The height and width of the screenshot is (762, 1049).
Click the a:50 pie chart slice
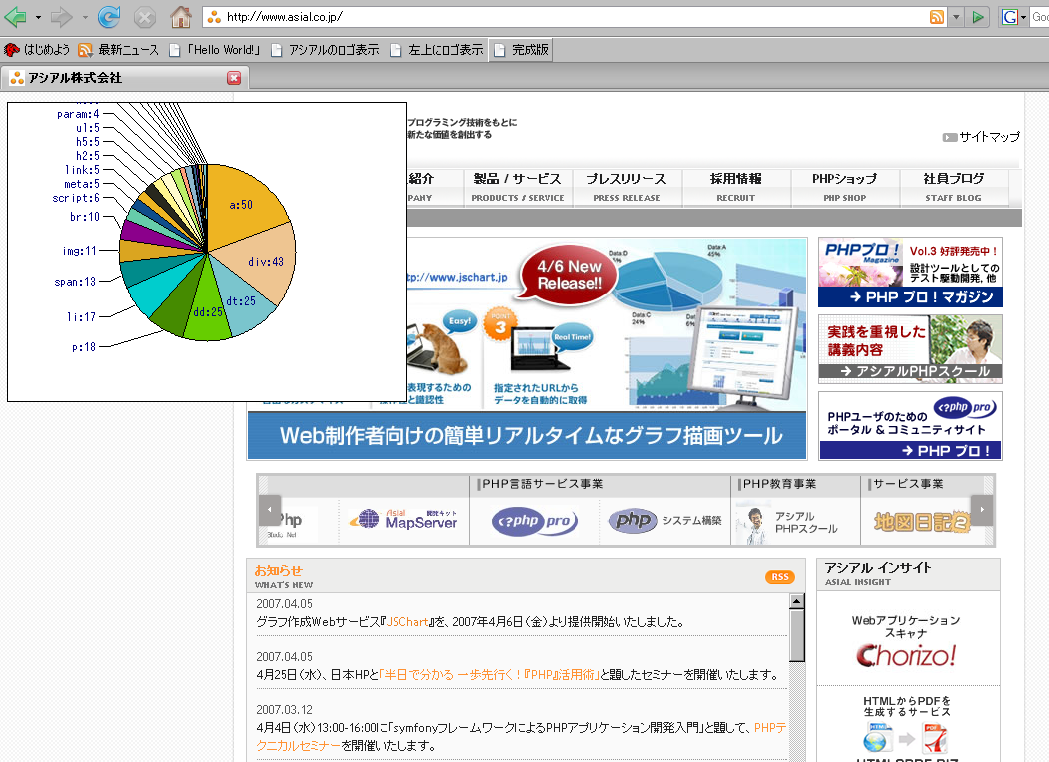tap(243, 205)
